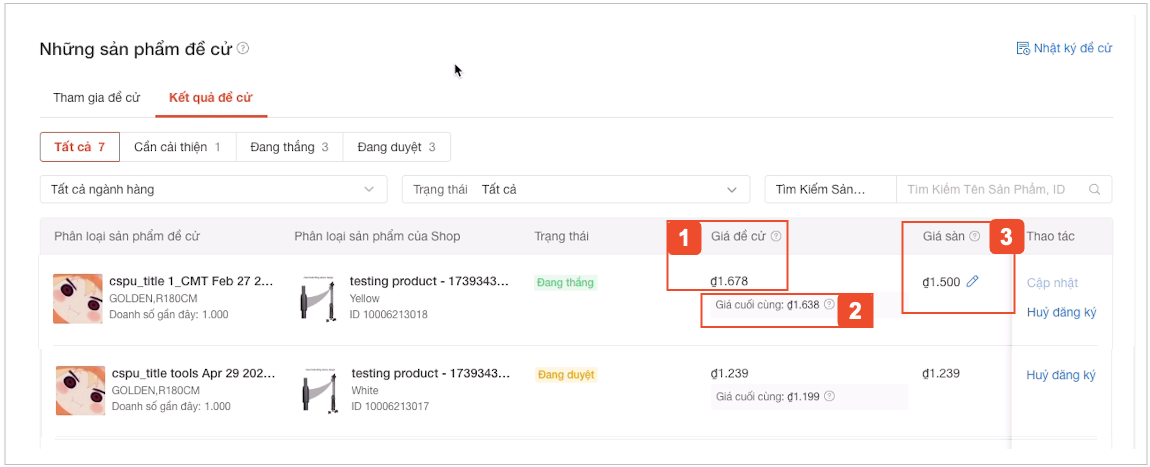Screen dimensions: 1150x467
Task: Filter by Tất cả 7
Action: [79, 147]
